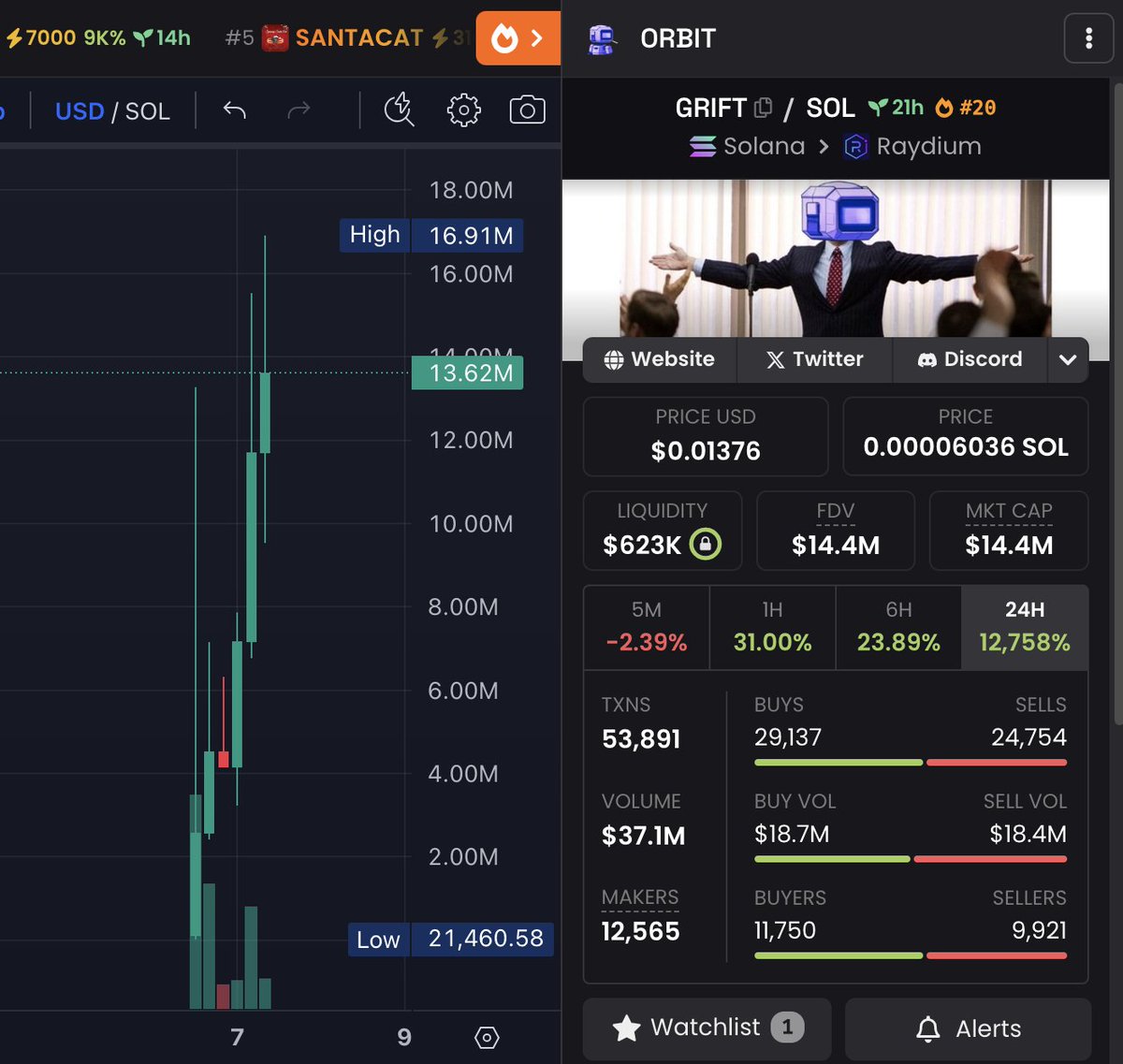Screen dimensions: 1123x1064
Task: Select the 5M timeframe tab
Action: (x=647, y=627)
